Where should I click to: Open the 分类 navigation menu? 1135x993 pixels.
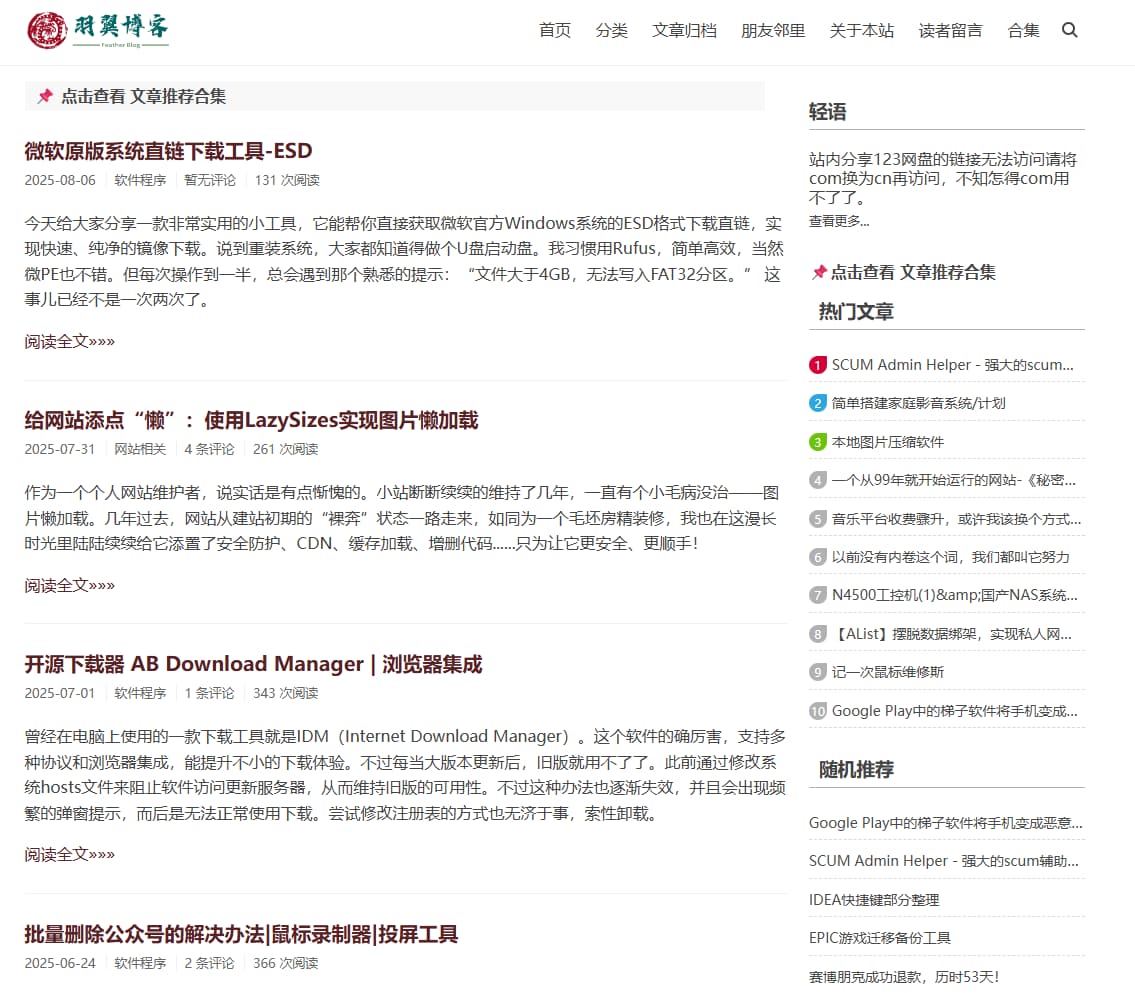[x=611, y=30]
